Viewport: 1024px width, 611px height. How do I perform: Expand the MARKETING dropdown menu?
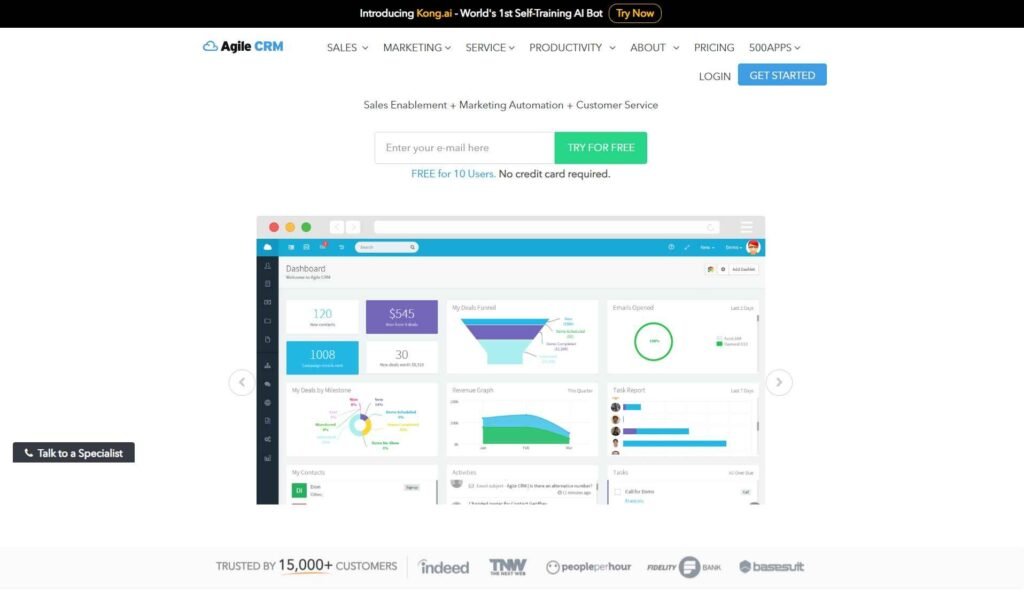pos(417,48)
